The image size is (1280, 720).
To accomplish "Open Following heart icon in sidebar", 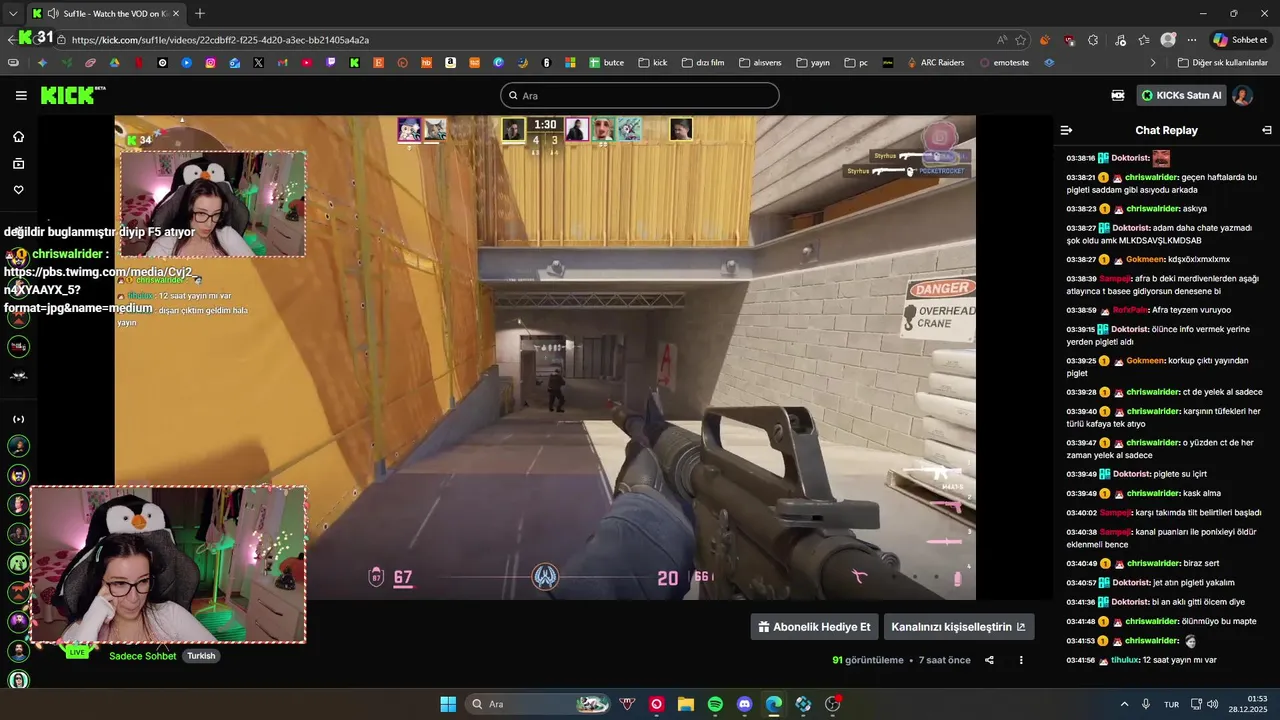I will [x=18, y=190].
